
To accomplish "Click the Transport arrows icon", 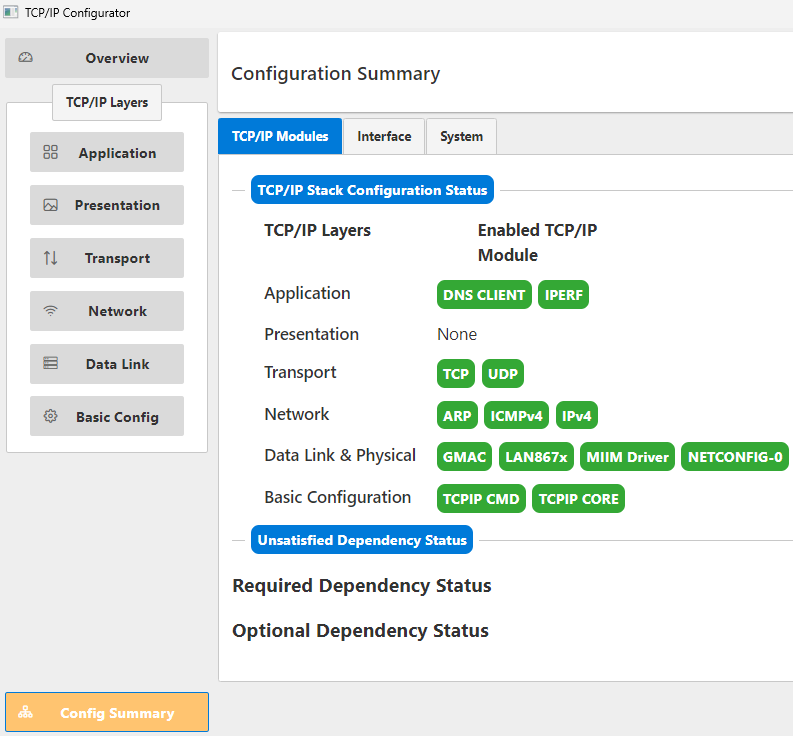I will coord(50,258).
